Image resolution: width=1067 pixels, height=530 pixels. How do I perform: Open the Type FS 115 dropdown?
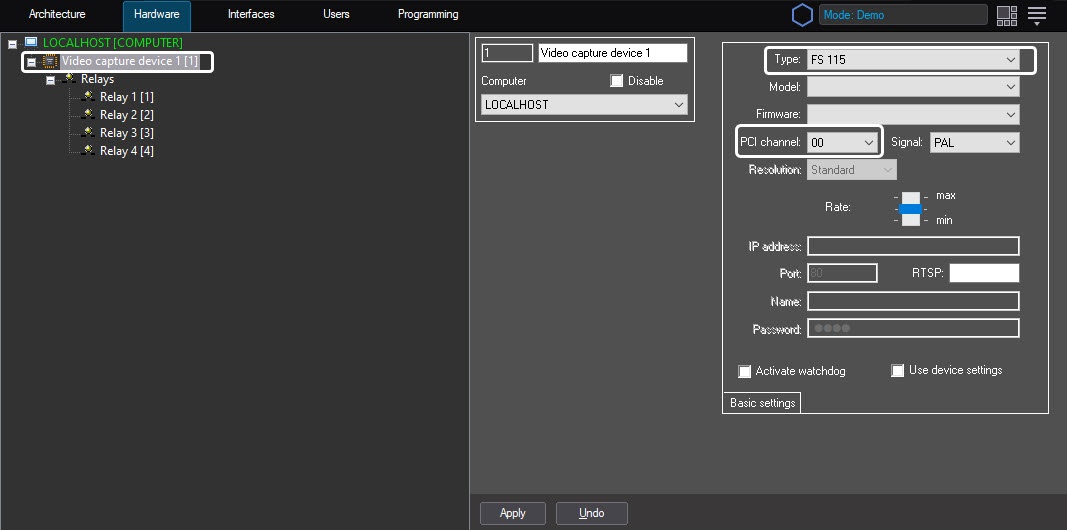(913, 60)
